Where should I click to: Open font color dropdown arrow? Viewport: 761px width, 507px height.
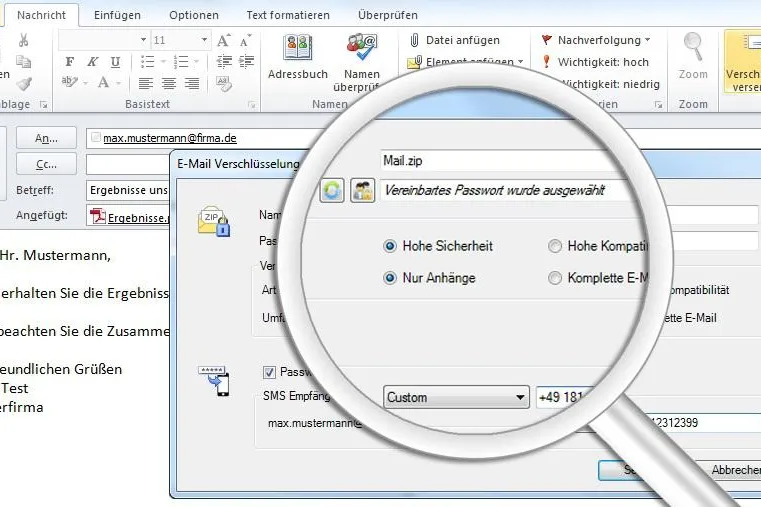coord(118,83)
